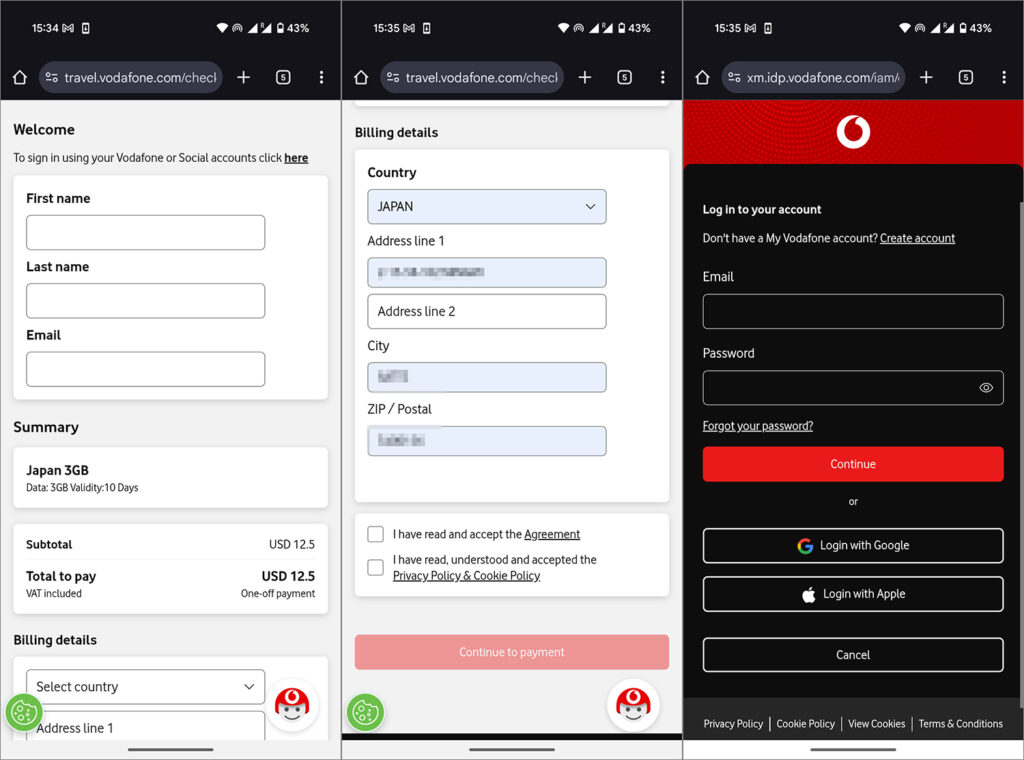Open the Terms & Conditions footer link
1024x760 pixels.
point(960,723)
